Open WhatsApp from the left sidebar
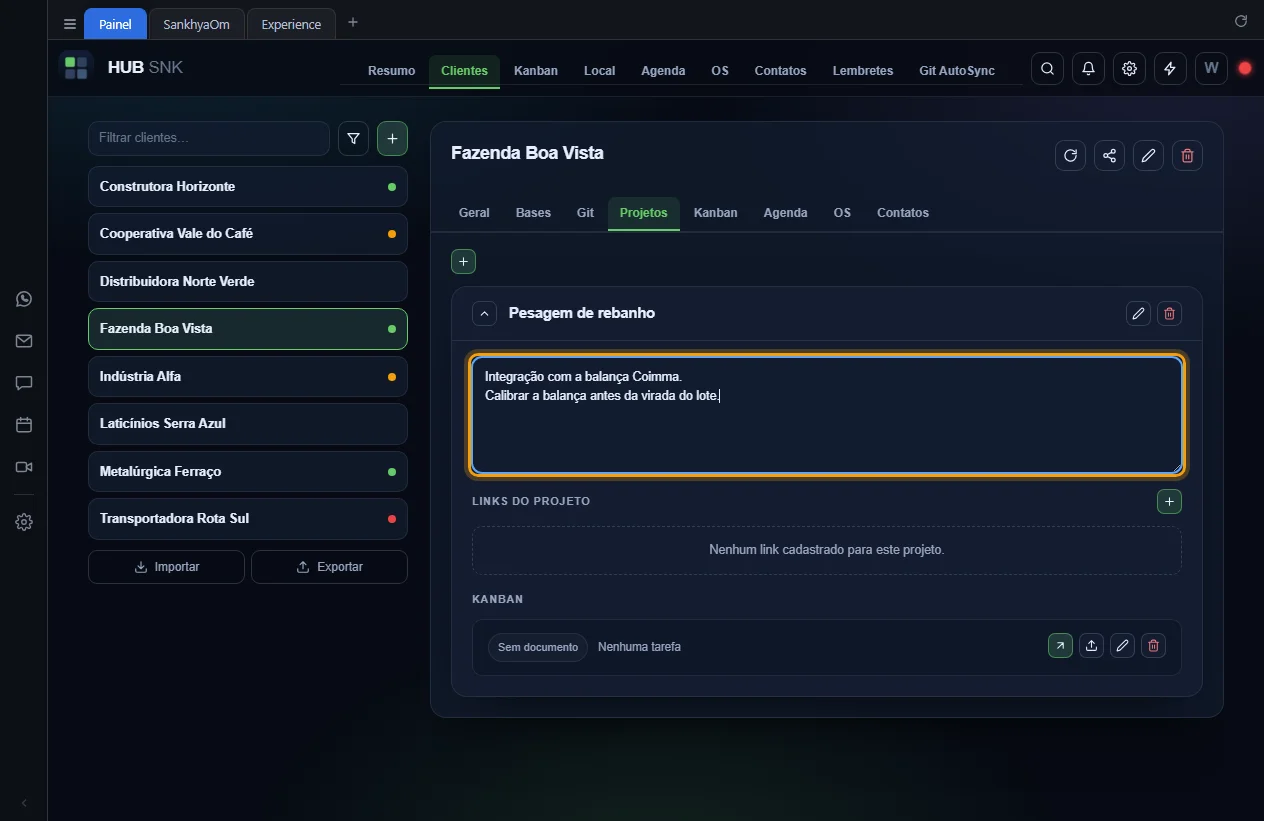The width and height of the screenshot is (1264, 821). pyautogui.click(x=24, y=299)
